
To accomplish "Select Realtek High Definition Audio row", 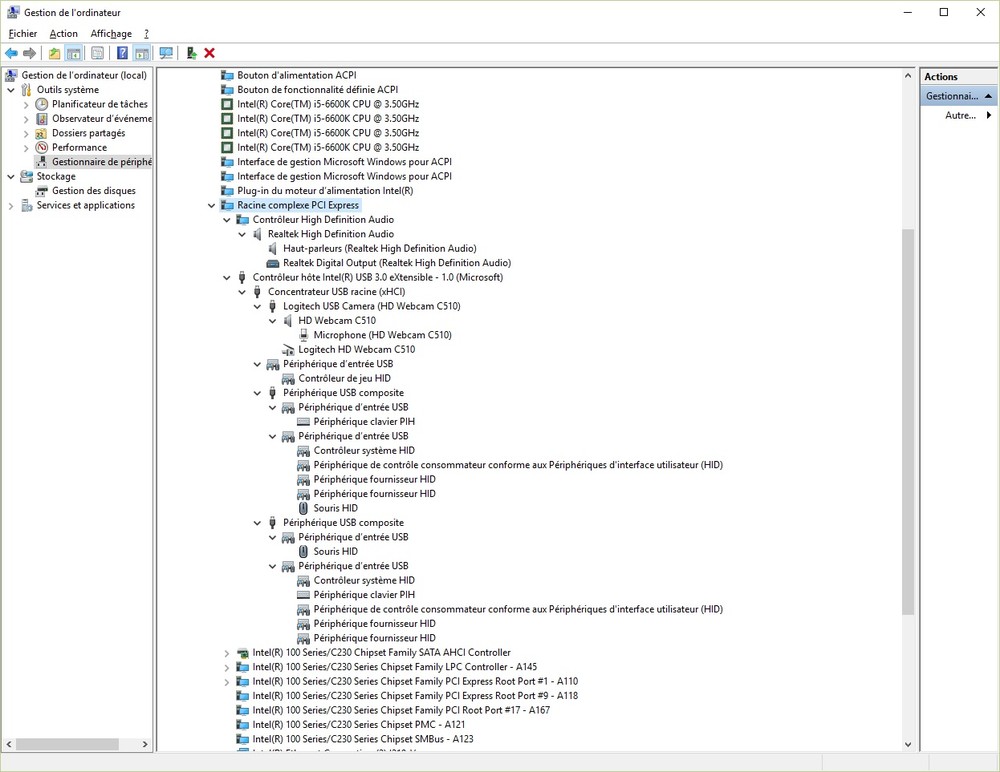I will 331,234.
